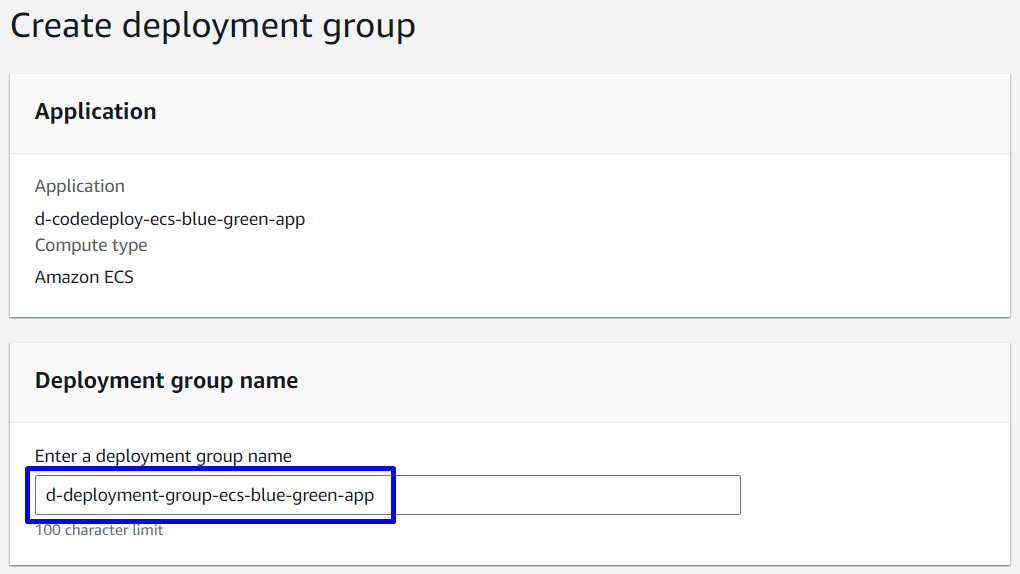This screenshot has width=1020, height=574.
Task: Click before 'd-deployment' in the name field
Action: pos(45,495)
